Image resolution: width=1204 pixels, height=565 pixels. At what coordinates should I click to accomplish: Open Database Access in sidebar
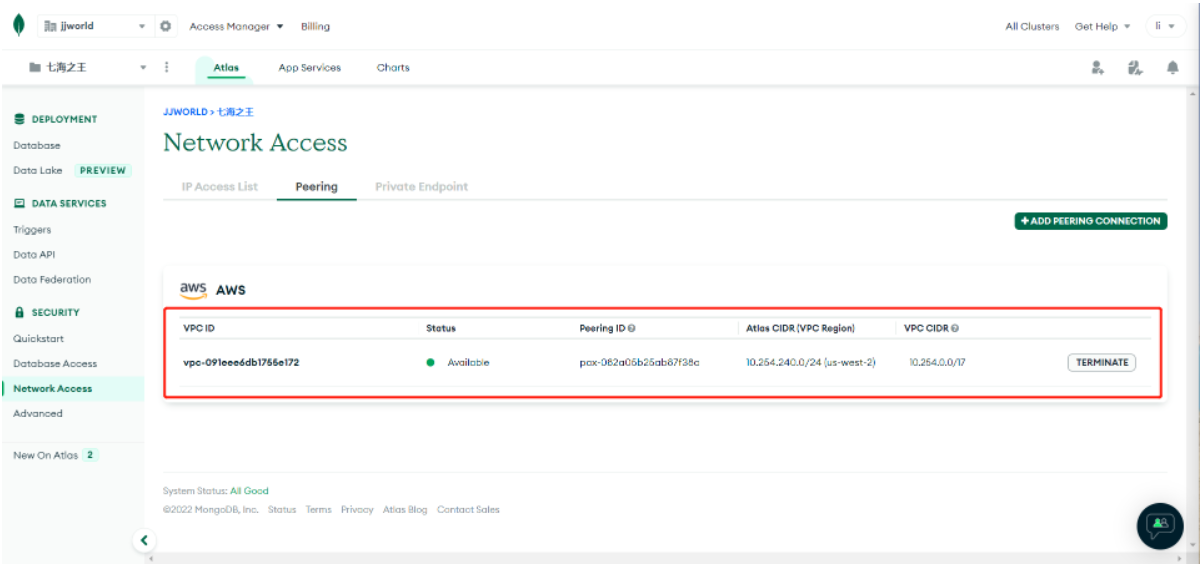(55, 363)
